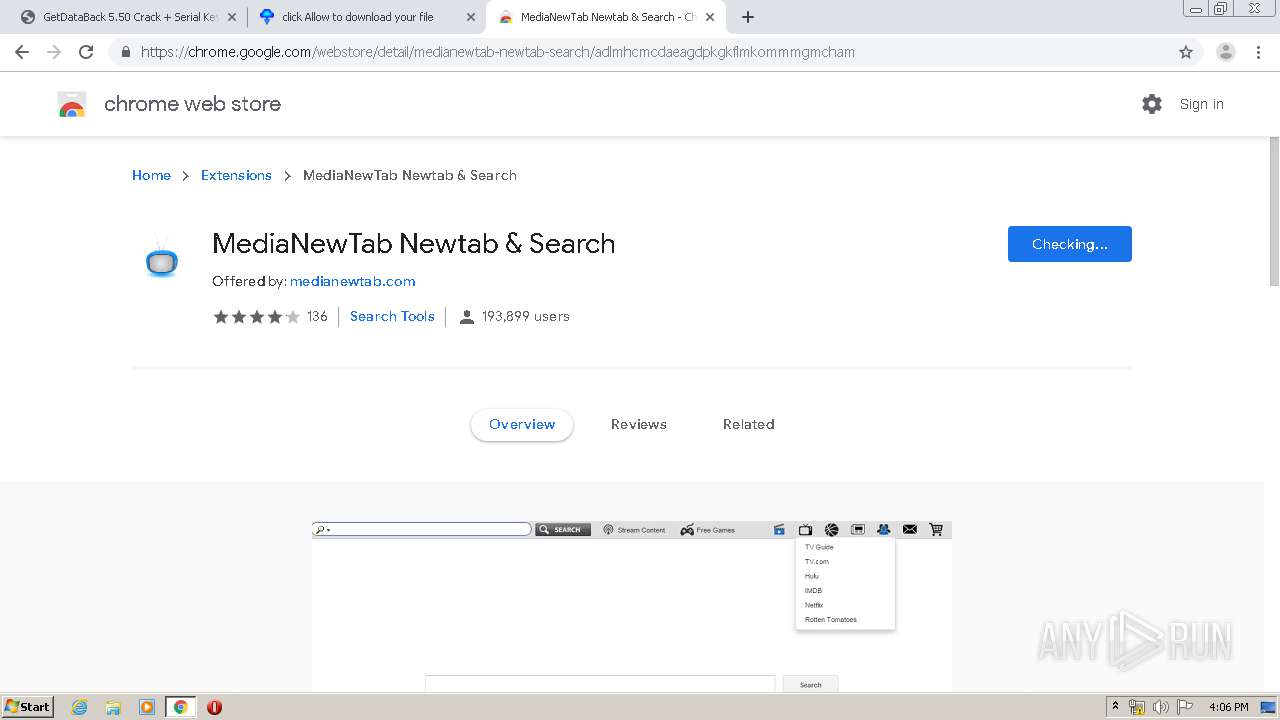Screen dimensions: 1280x720
Task: Go to Extensions breadcrumb
Action: tap(236, 175)
